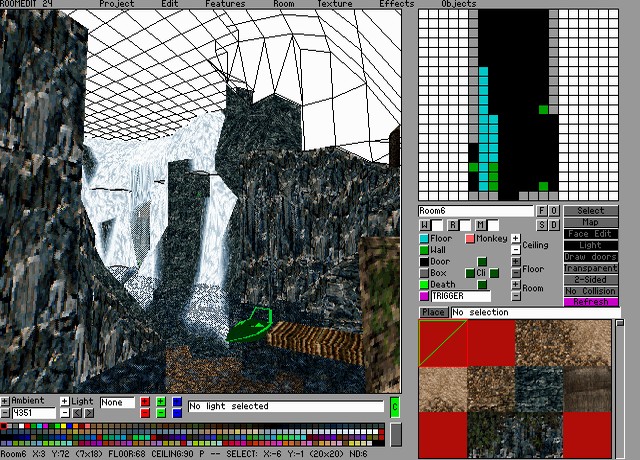The width and height of the screenshot is (640, 460).
Task: Raise the Ceiling with the plus button
Action: [x=515, y=239]
